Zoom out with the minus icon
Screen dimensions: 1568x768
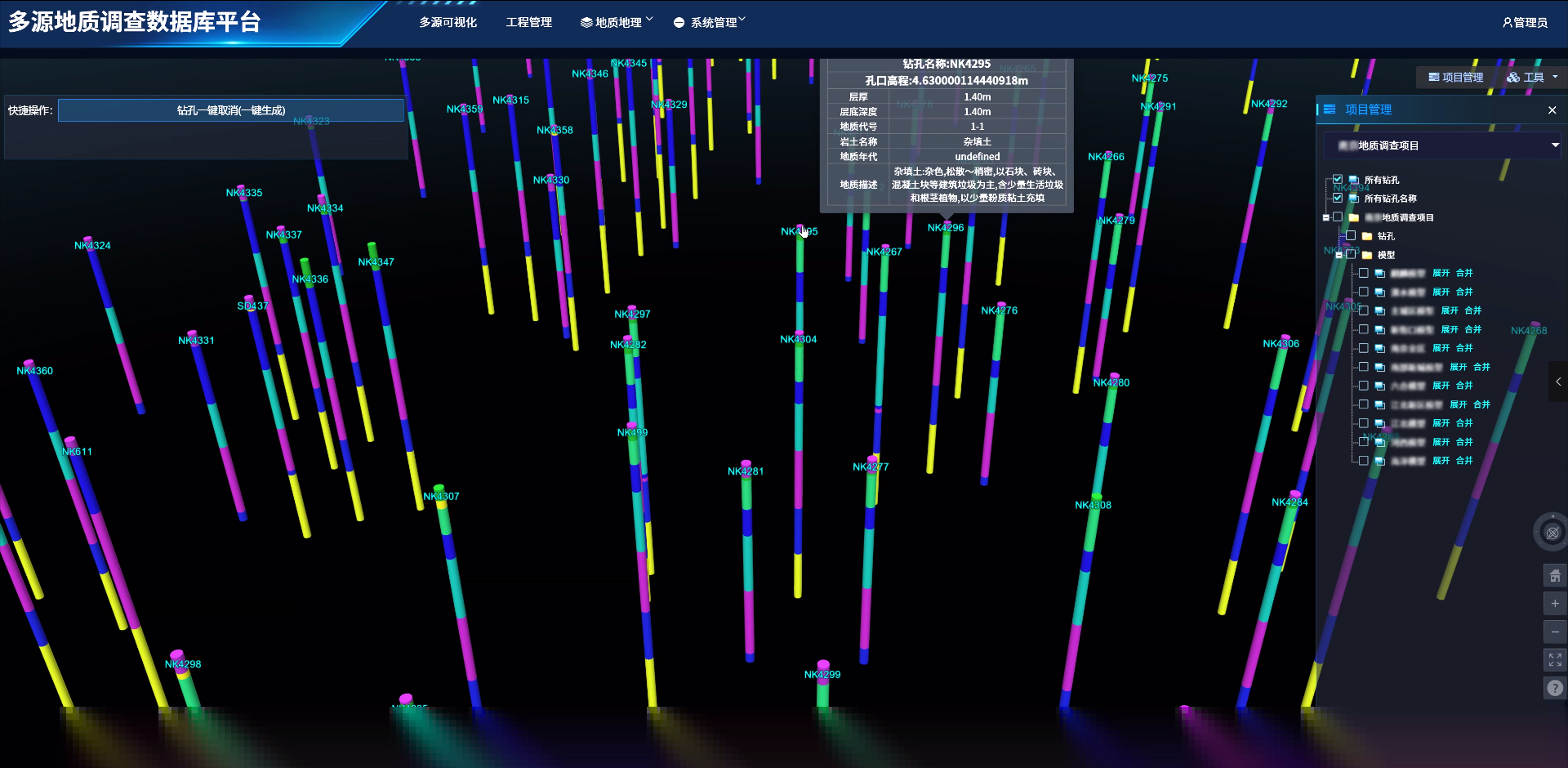pos(1555,632)
